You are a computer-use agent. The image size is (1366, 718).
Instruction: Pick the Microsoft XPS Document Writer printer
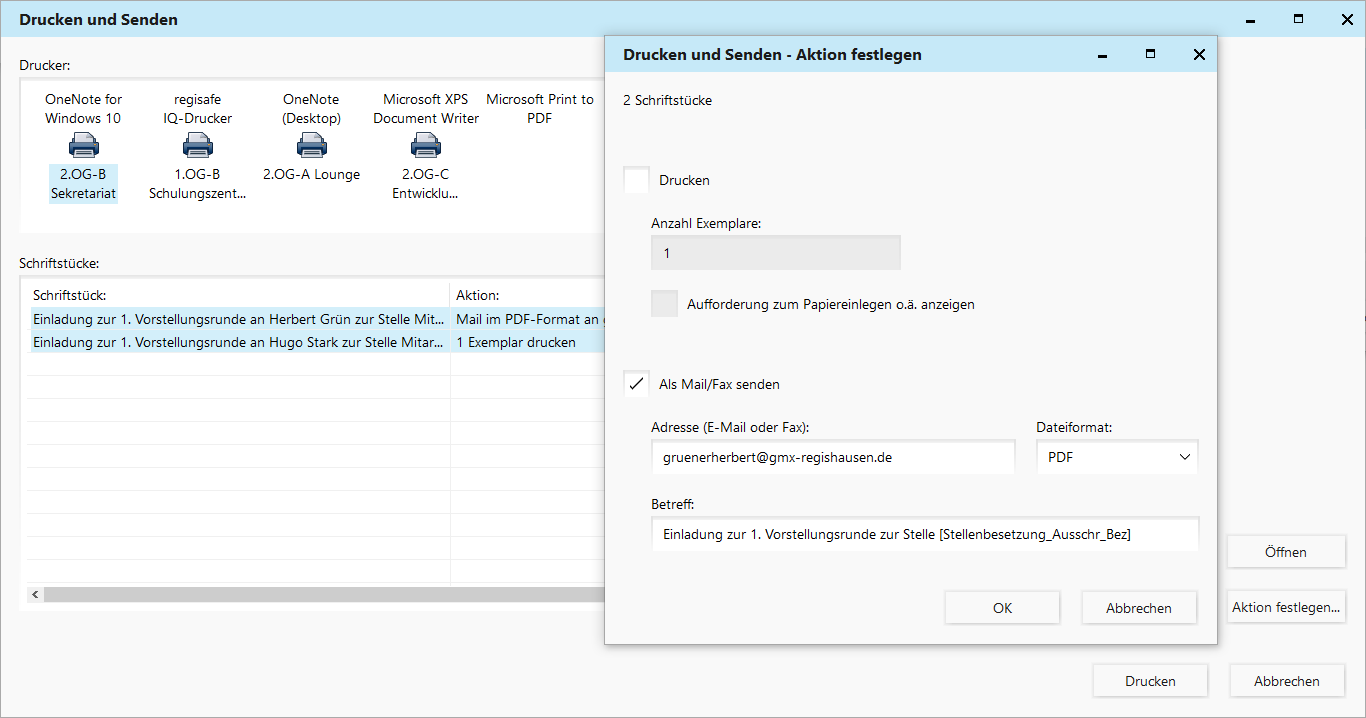[426, 146]
